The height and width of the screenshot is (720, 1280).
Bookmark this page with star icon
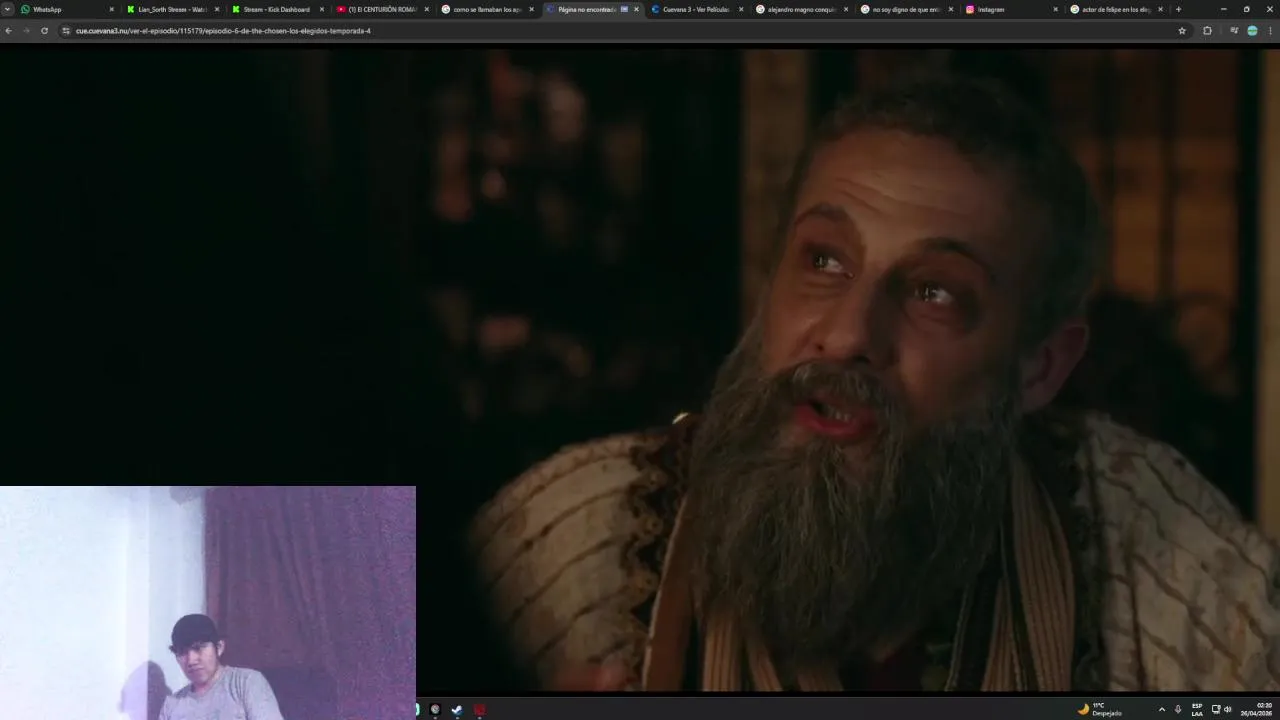pos(1182,31)
